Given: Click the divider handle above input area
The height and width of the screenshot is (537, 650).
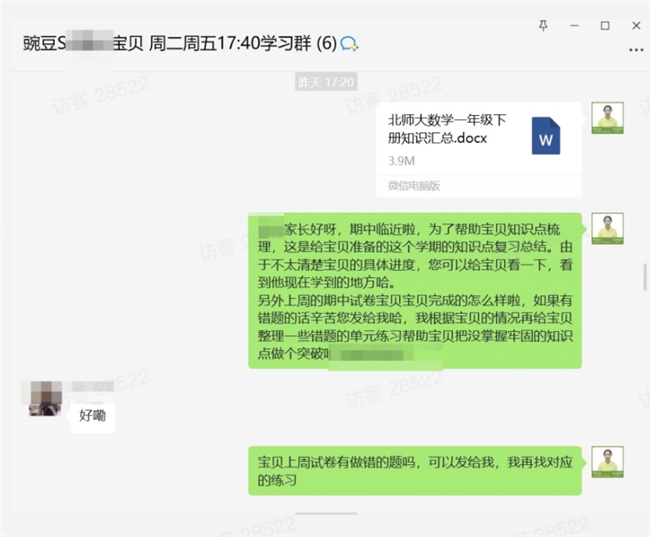Looking at the screenshot, I should pos(326,513).
